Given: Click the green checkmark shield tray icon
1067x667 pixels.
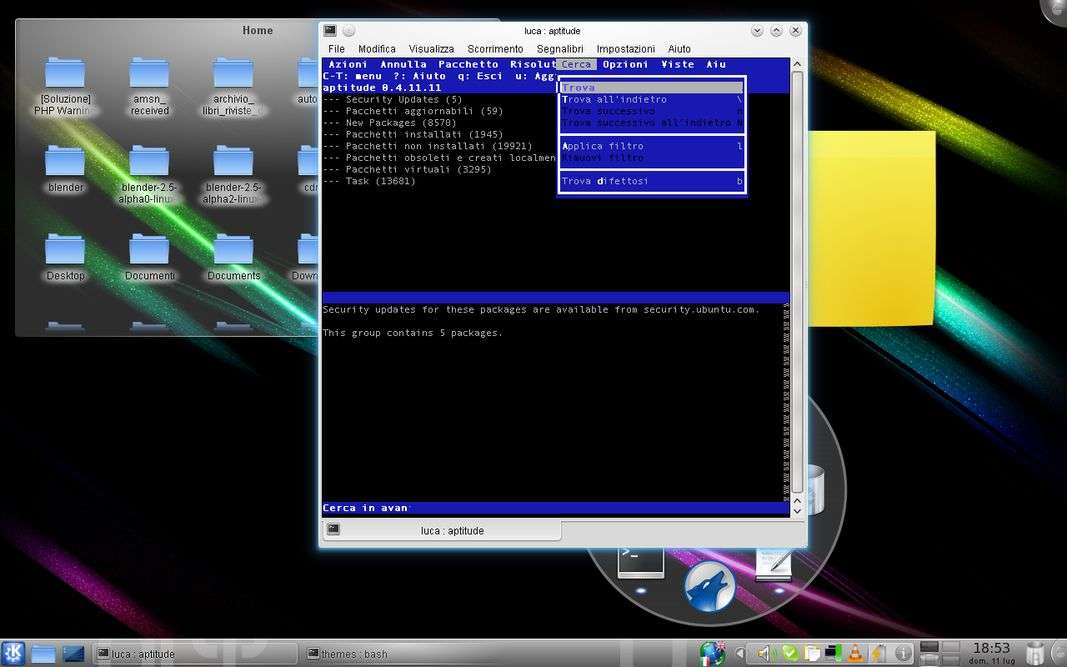Looking at the screenshot, I should click(790, 654).
